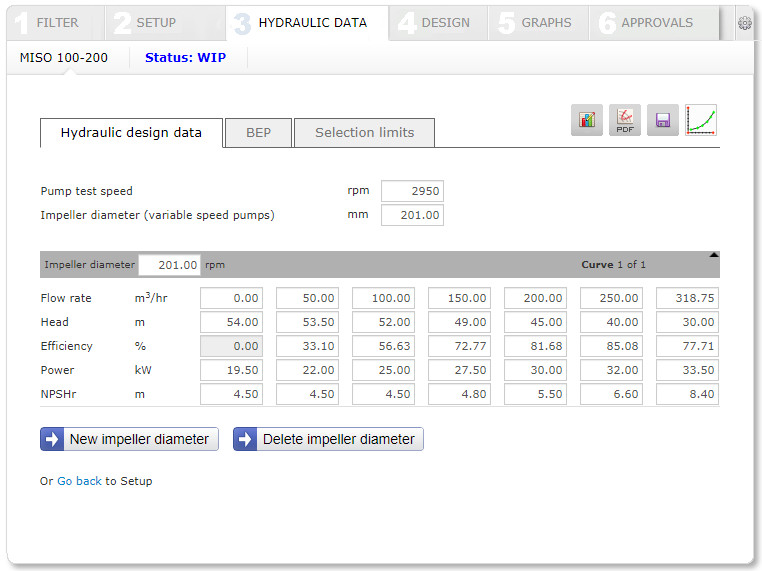Click the bar chart edit icon

pos(587,121)
